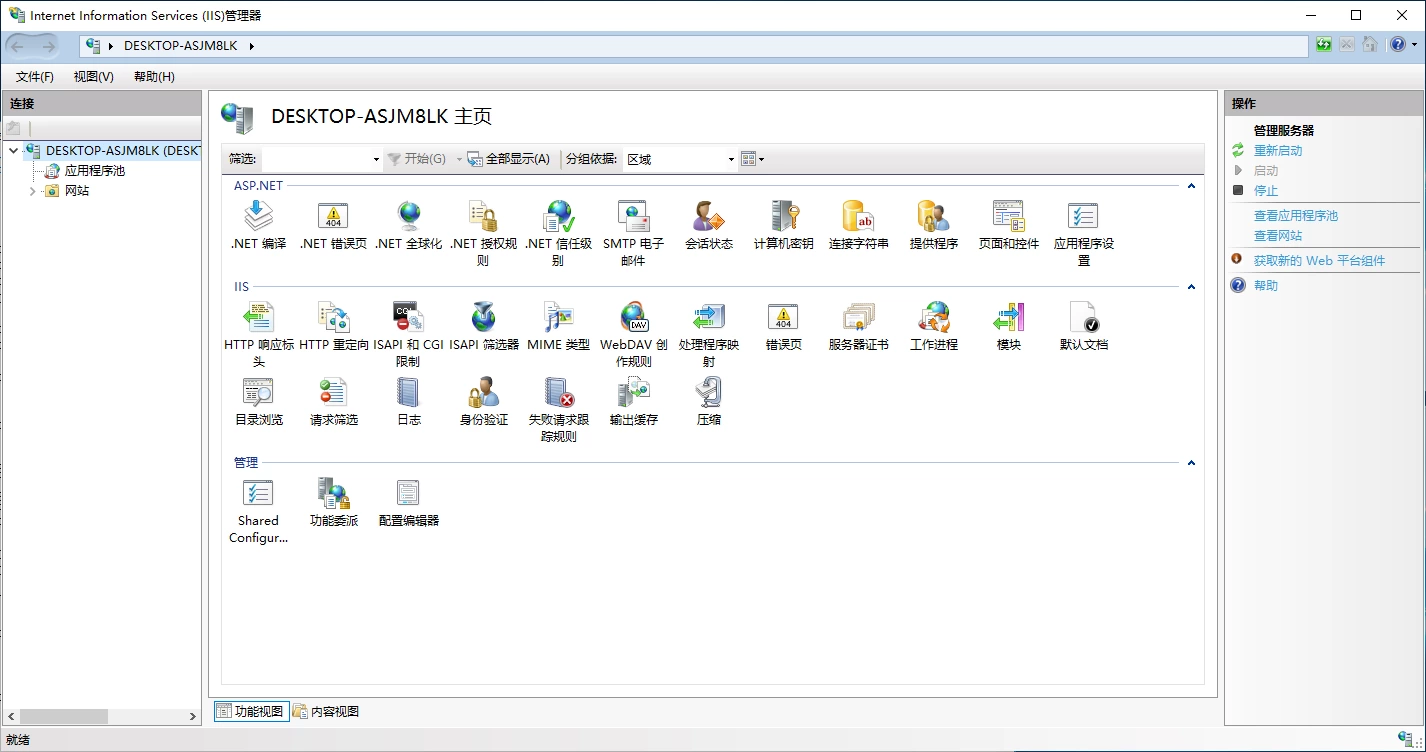Screen dimensions: 1426x752
Task: Open the 视图(V) menu
Action: 94,77
